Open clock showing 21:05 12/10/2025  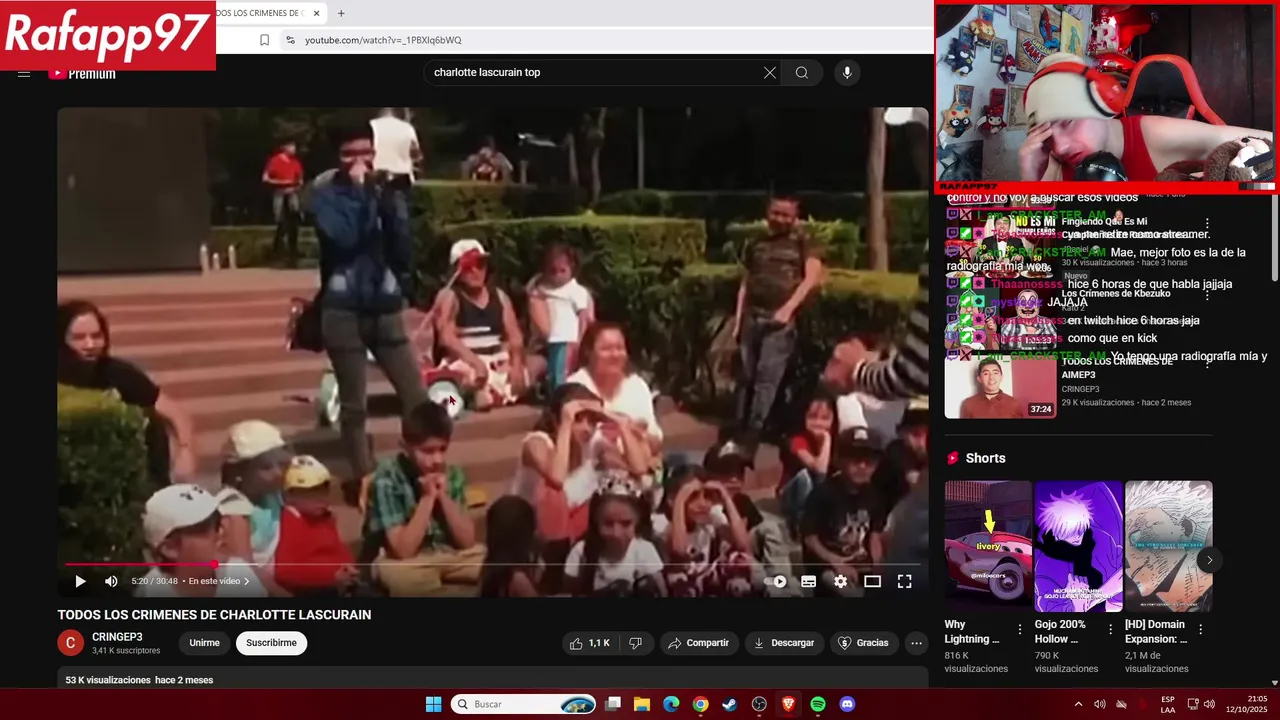(x=1248, y=704)
